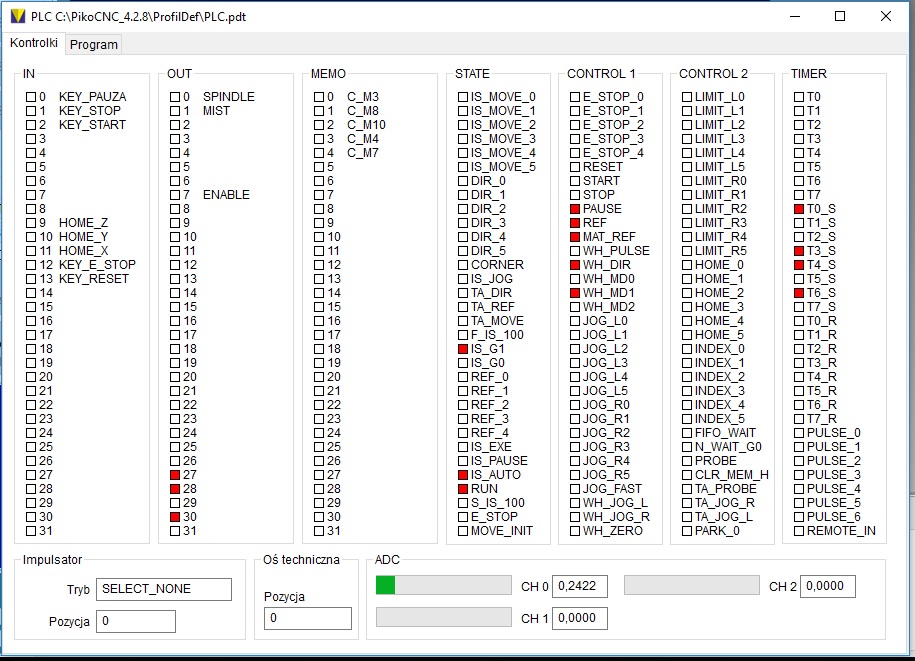Focus the Impulsator Pozycja field

coord(136,621)
